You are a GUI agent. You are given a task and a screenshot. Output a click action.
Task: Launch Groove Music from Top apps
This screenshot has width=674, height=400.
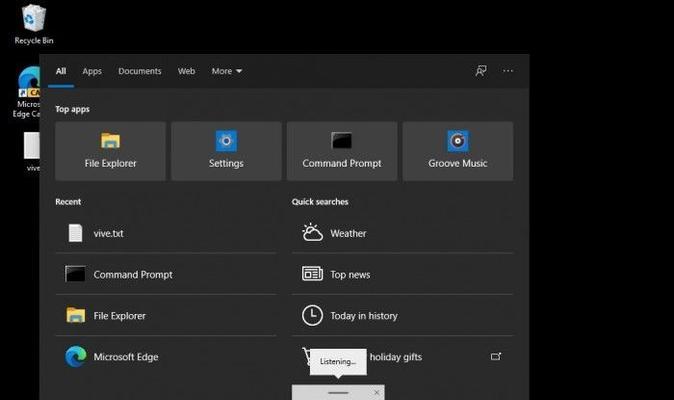click(458, 151)
